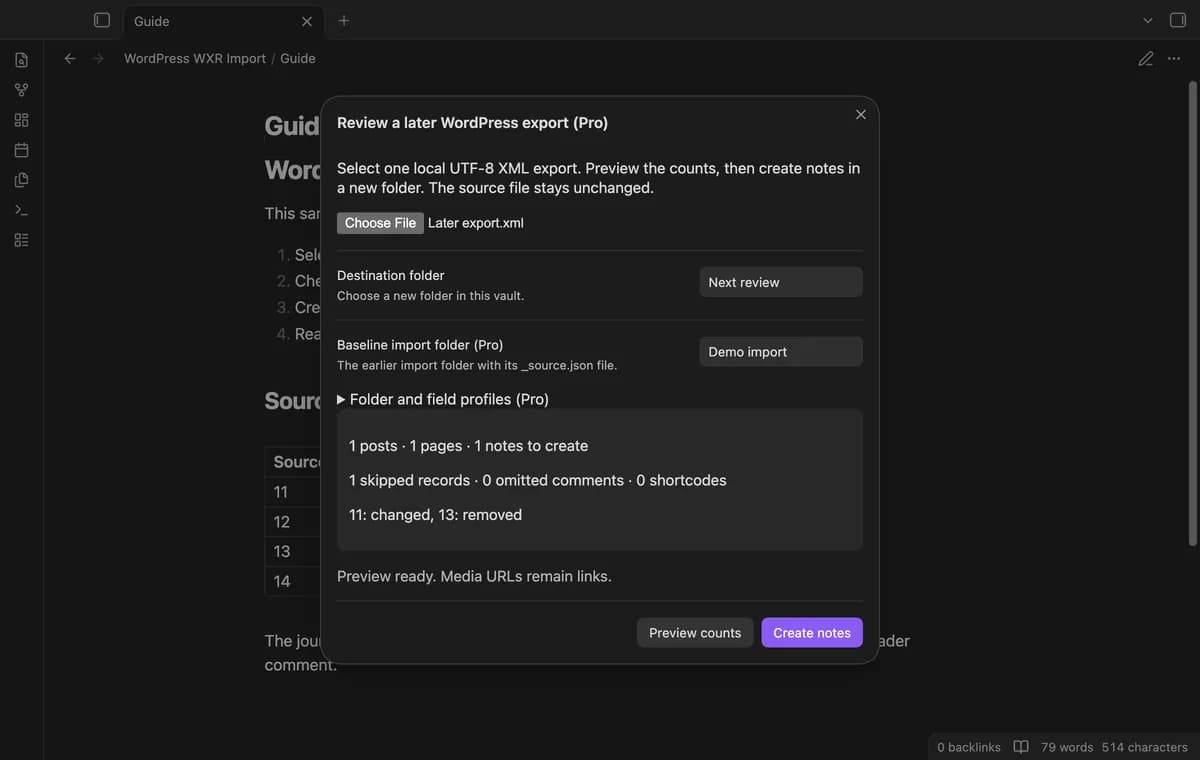The image size is (1200, 760).
Task: Click the reading view book icon in status bar
Action: click(1021, 747)
